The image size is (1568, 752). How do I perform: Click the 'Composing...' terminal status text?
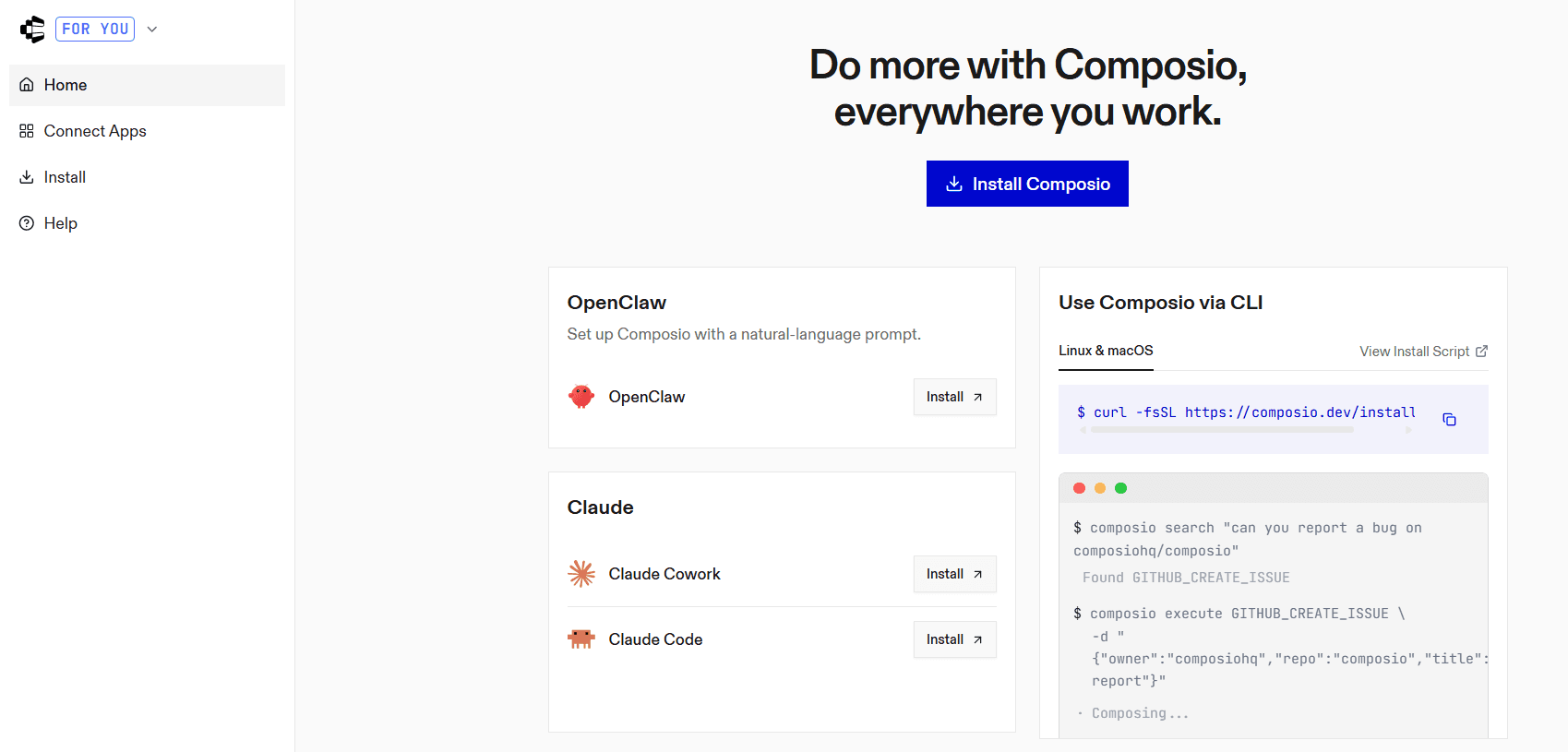pyautogui.click(x=1140, y=713)
